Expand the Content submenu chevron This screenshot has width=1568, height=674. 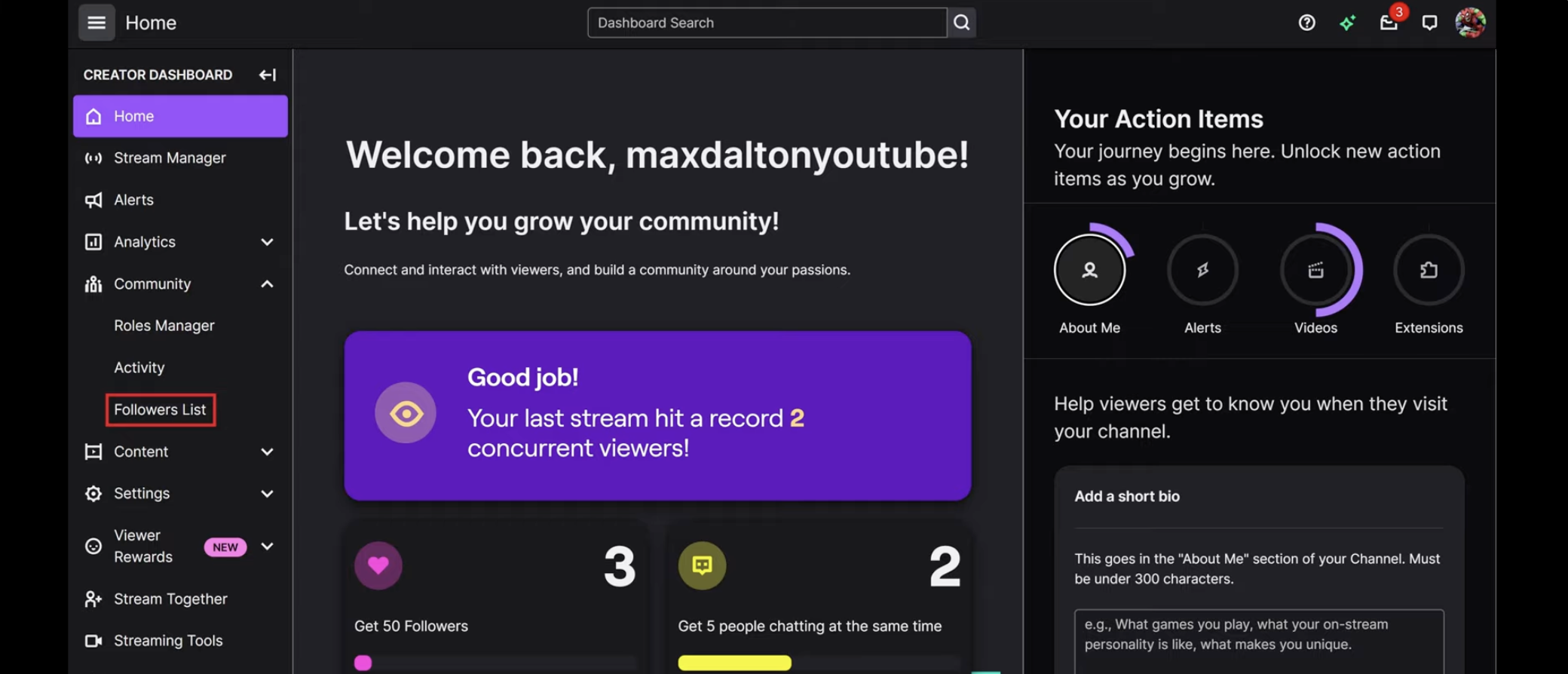[x=267, y=452]
